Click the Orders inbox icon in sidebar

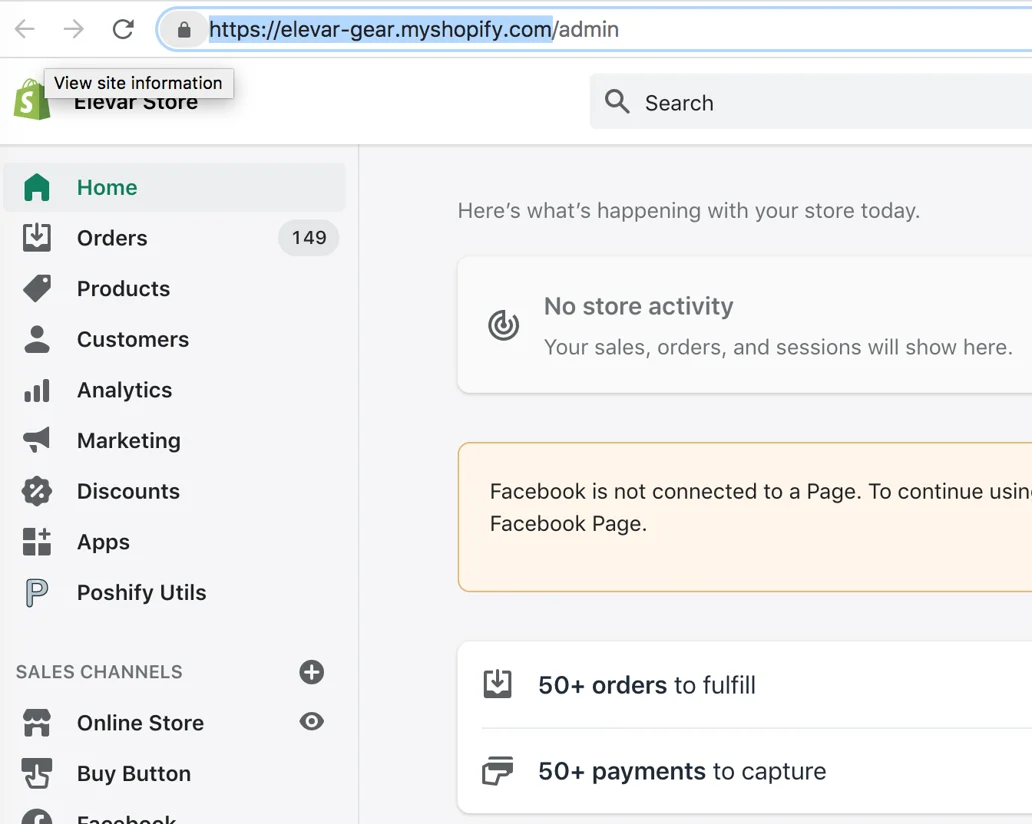(x=37, y=238)
